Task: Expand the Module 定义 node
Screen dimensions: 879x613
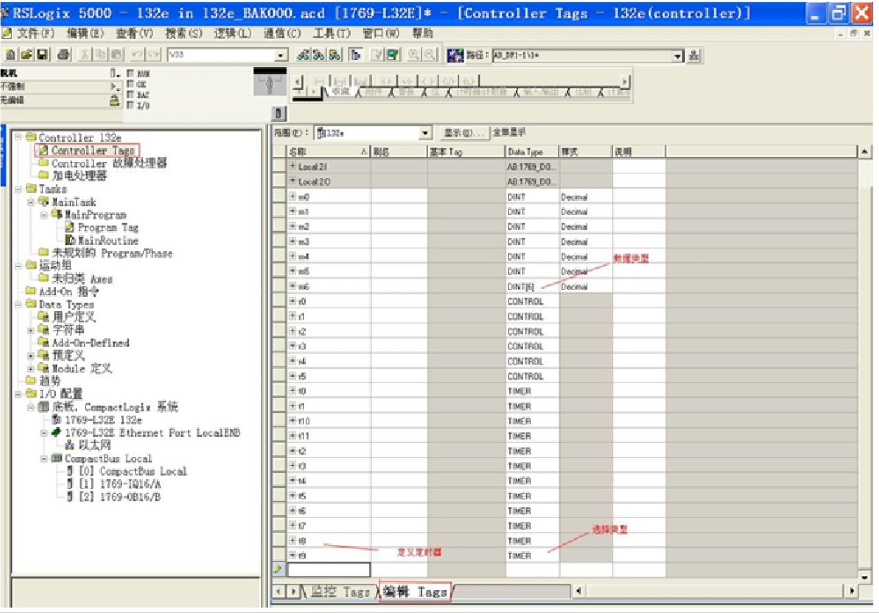Action: (x=31, y=368)
